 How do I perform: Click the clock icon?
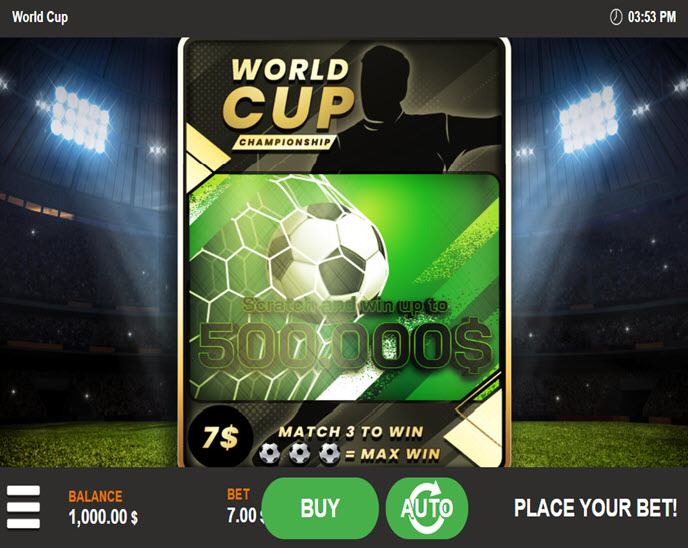click(616, 17)
